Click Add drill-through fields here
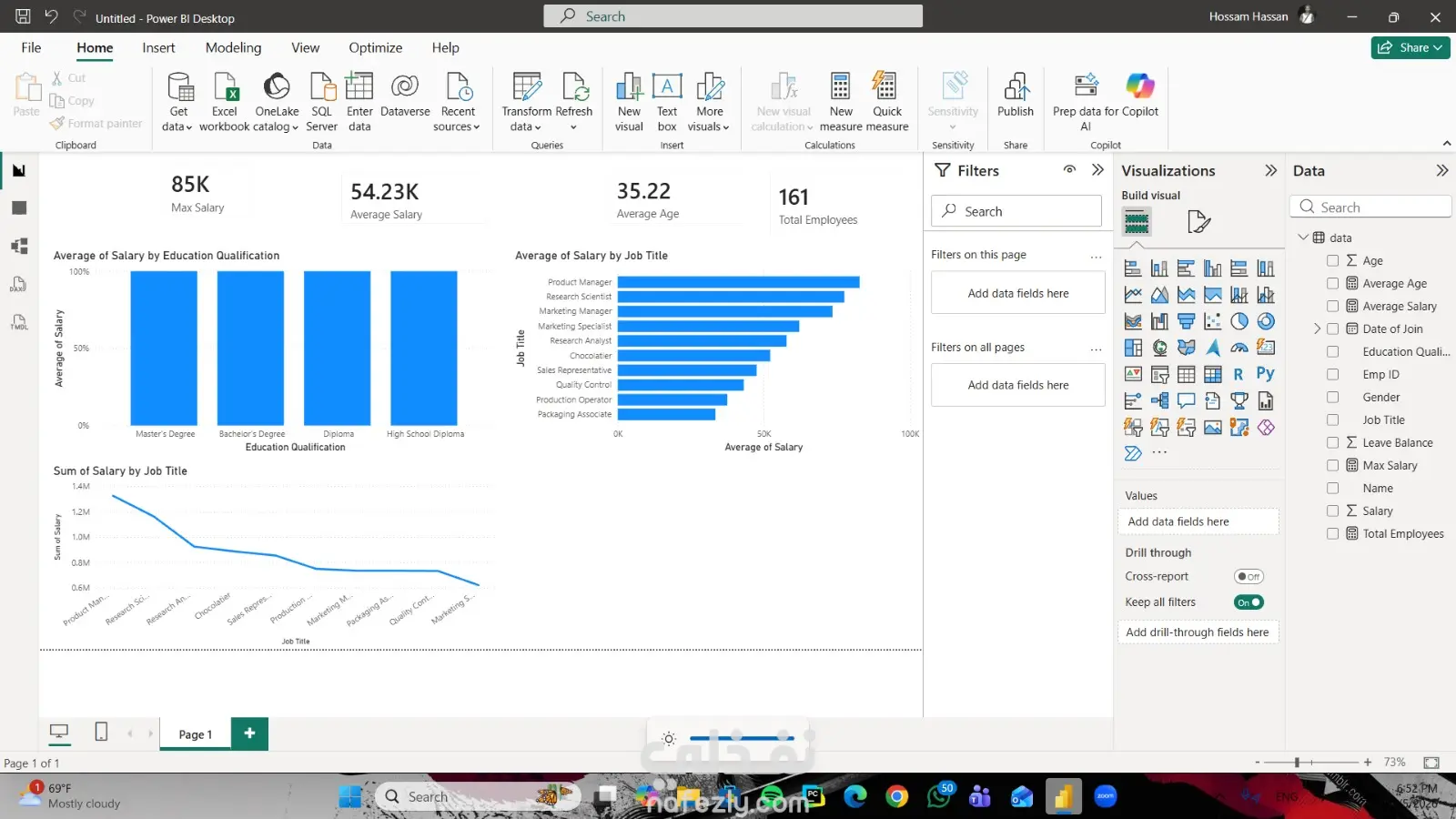The width and height of the screenshot is (1456, 819). coord(1197,632)
